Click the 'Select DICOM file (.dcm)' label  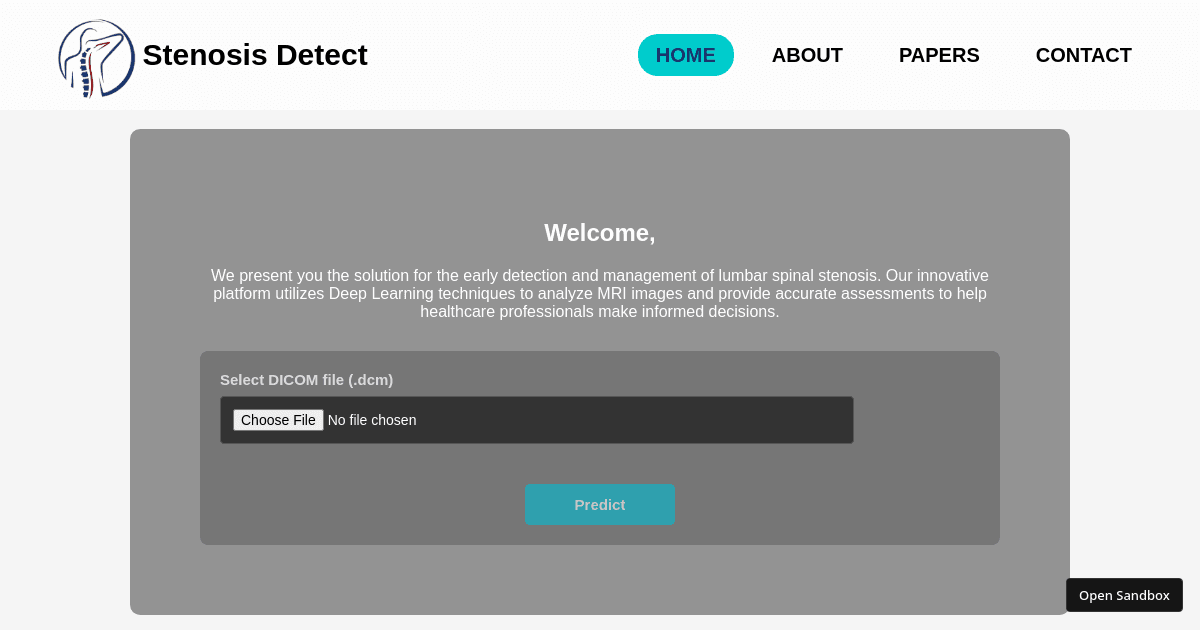click(306, 380)
